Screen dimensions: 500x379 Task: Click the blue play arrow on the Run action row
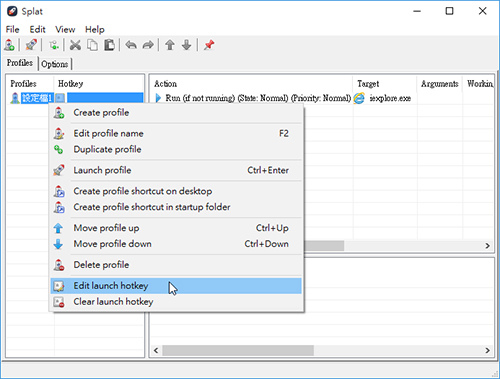point(158,98)
